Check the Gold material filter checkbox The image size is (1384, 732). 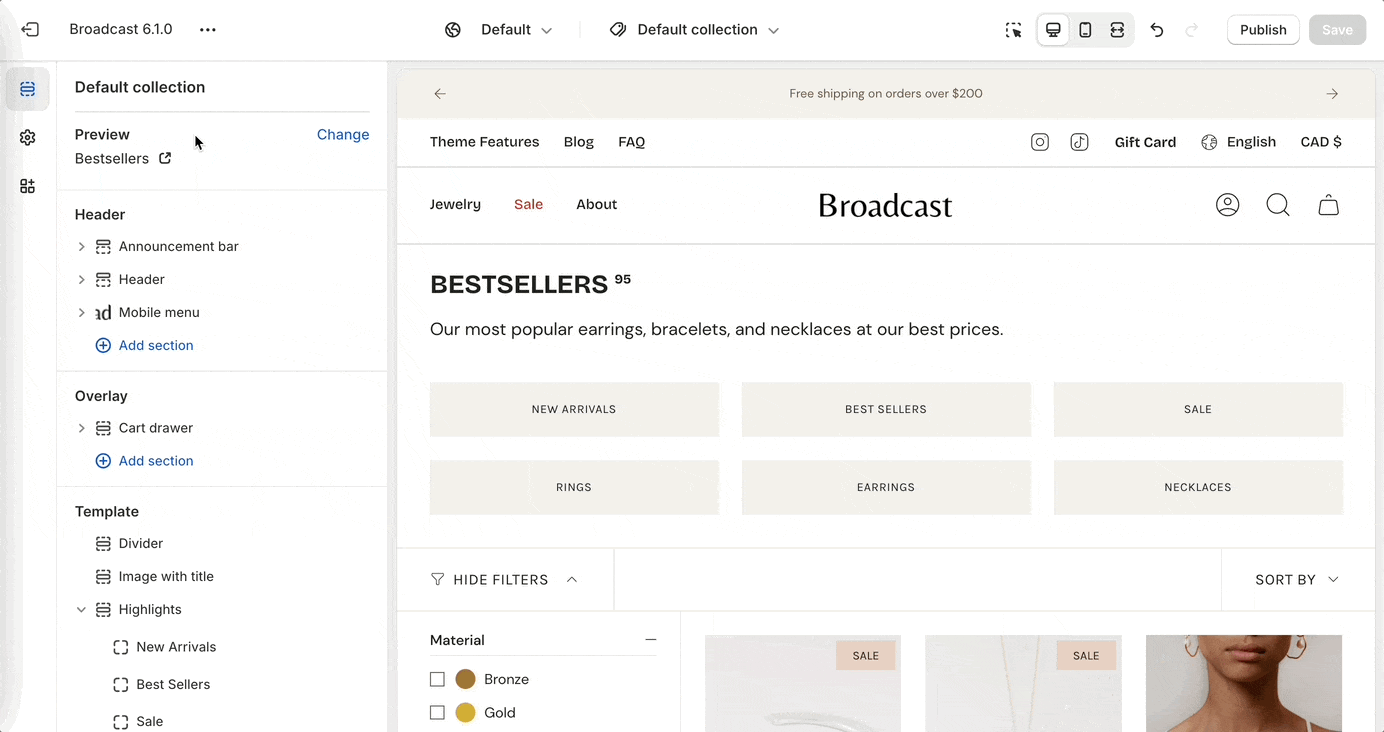click(x=437, y=713)
